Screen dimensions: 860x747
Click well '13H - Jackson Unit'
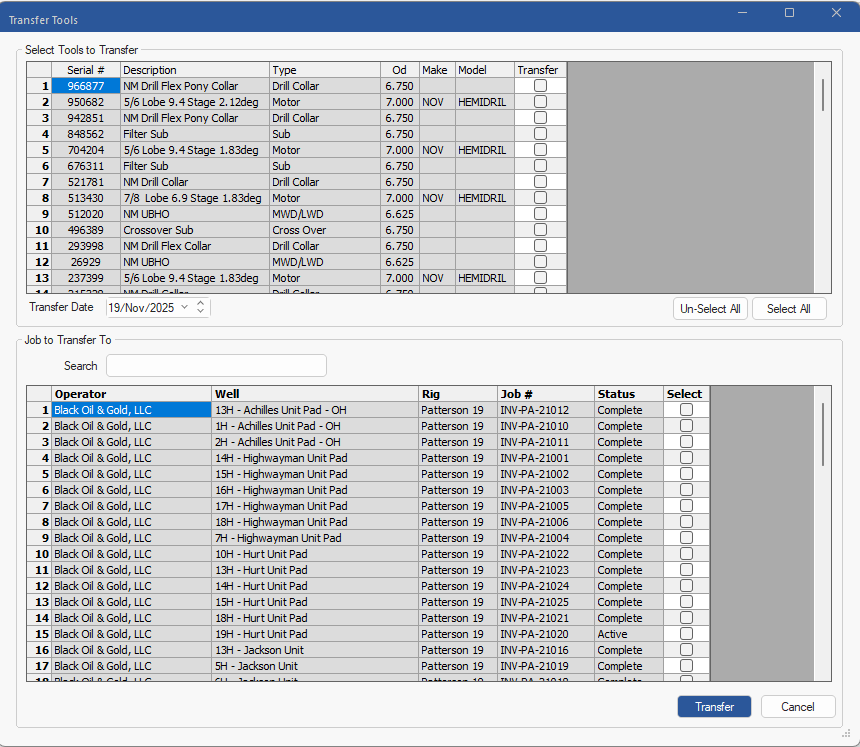tap(315, 649)
